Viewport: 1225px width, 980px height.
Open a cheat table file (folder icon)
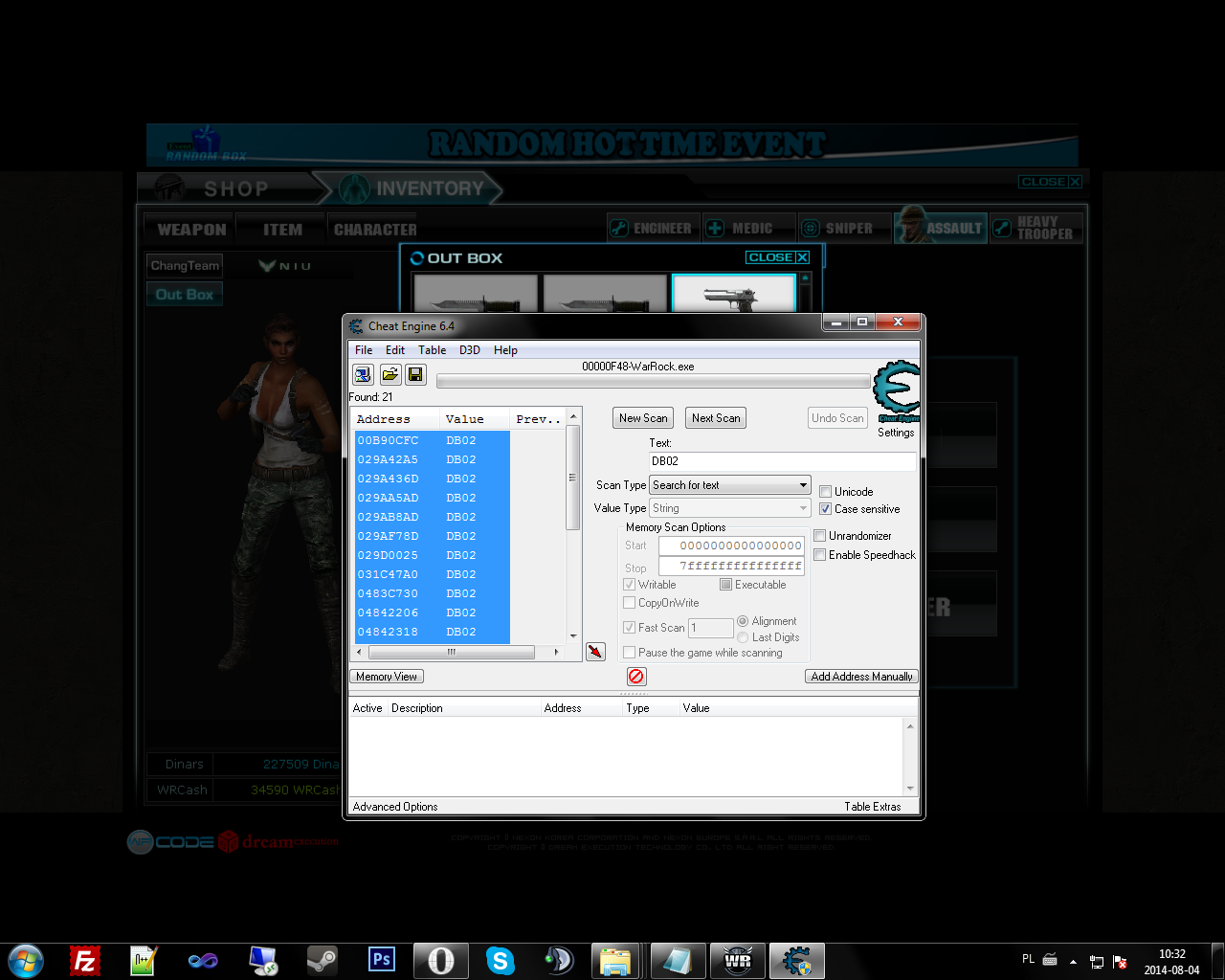(x=390, y=374)
